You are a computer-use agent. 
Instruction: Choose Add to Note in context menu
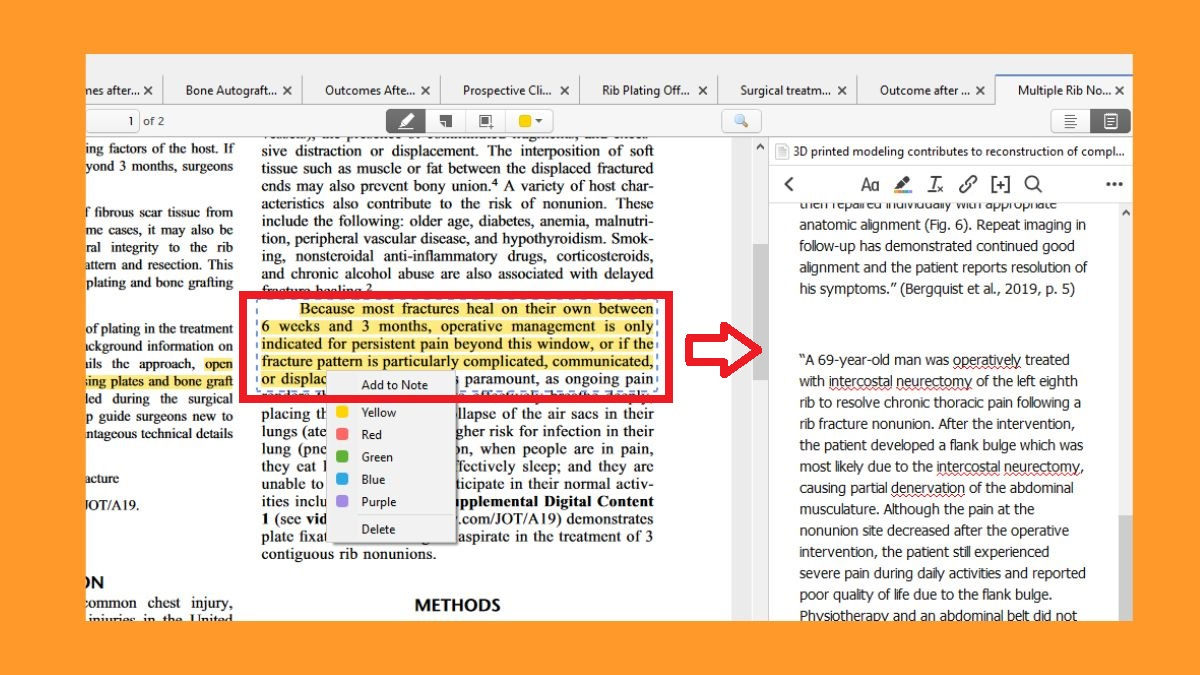pyautogui.click(x=394, y=385)
